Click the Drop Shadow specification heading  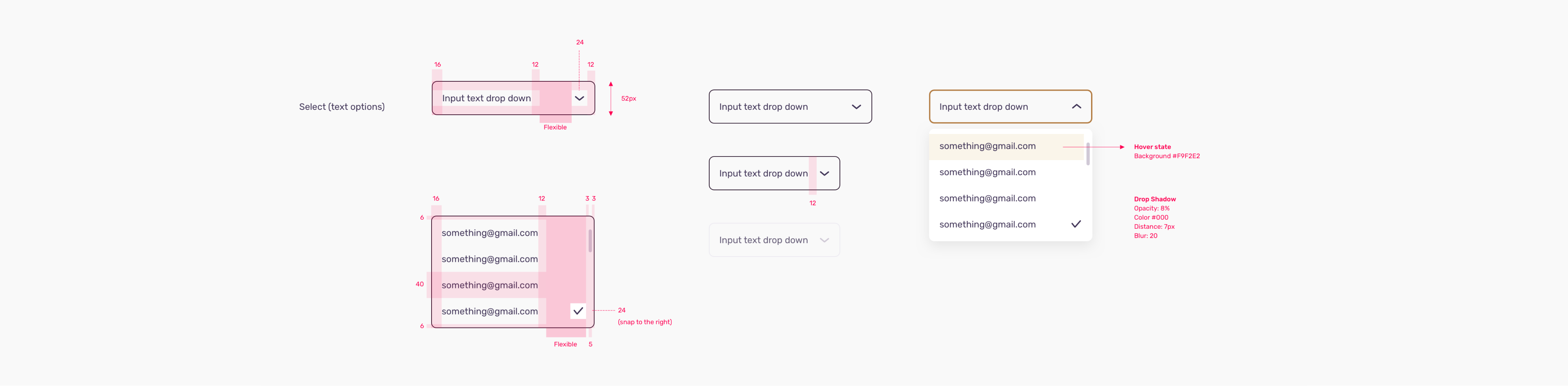click(x=1155, y=199)
